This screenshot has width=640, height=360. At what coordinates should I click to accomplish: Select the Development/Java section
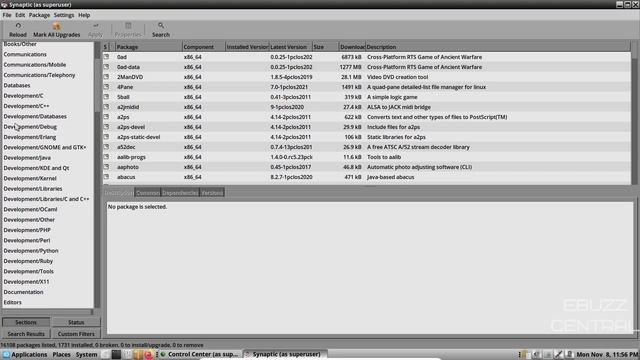pyautogui.click(x=27, y=158)
